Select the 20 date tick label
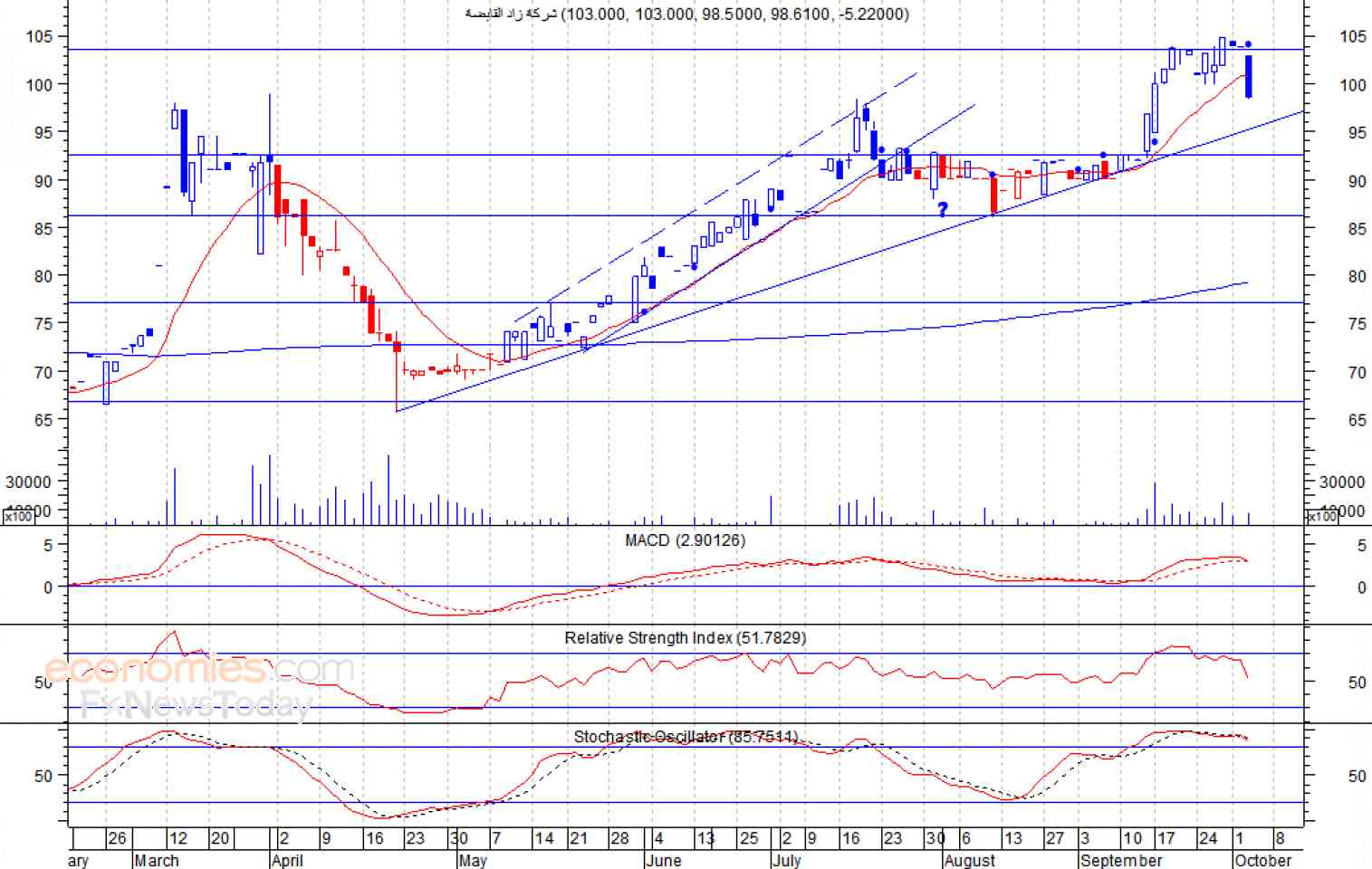The width and height of the screenshot is (1372, 869). point(220,838)
